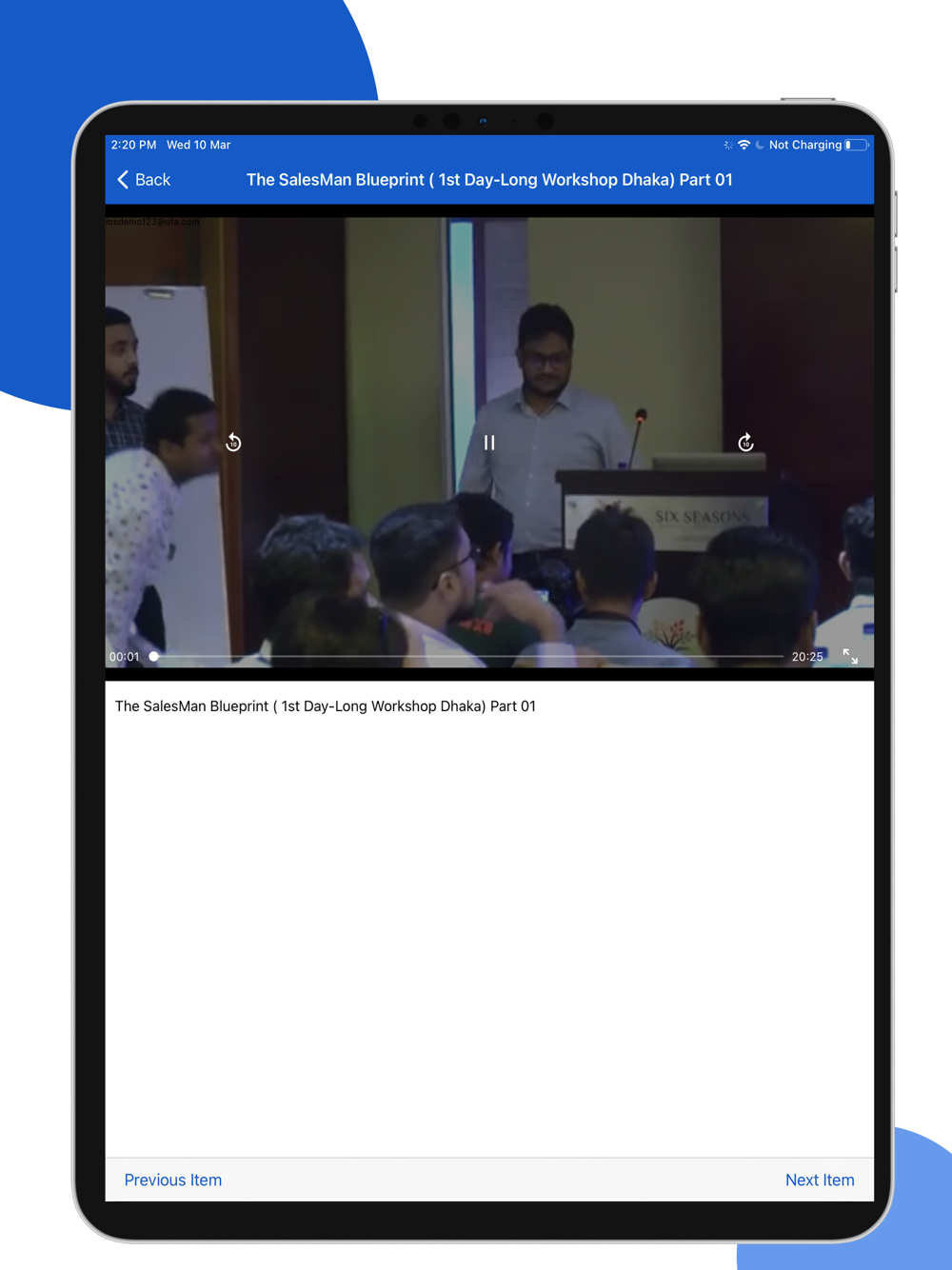Viewport: 952px width, 1270px height.
Task: Click the 'Wed 10 Mar' date
Action: [199, 145]
